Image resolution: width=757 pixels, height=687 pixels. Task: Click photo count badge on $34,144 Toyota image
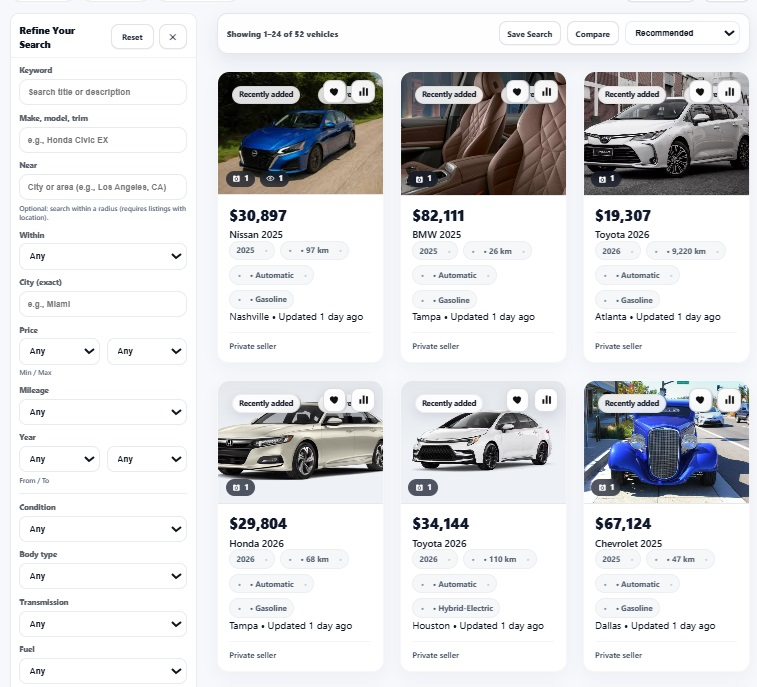[x=423, y=488]
